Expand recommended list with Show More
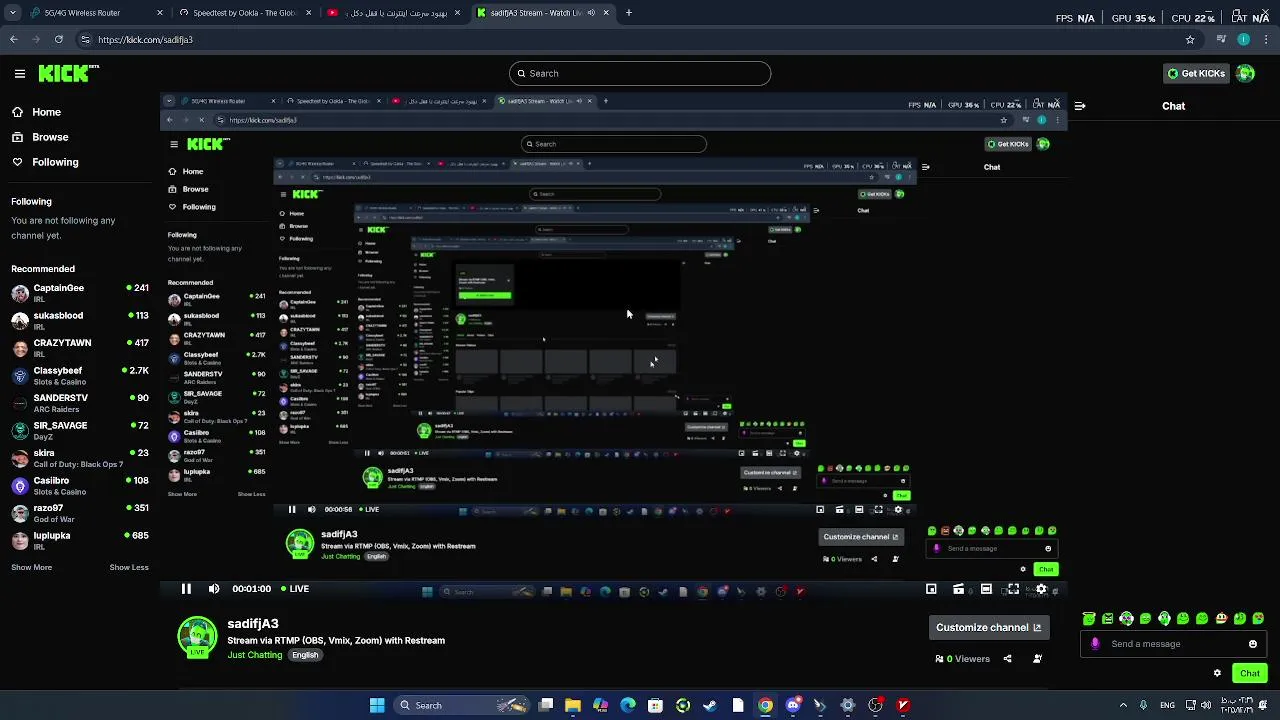 click(x=32, y=567)
